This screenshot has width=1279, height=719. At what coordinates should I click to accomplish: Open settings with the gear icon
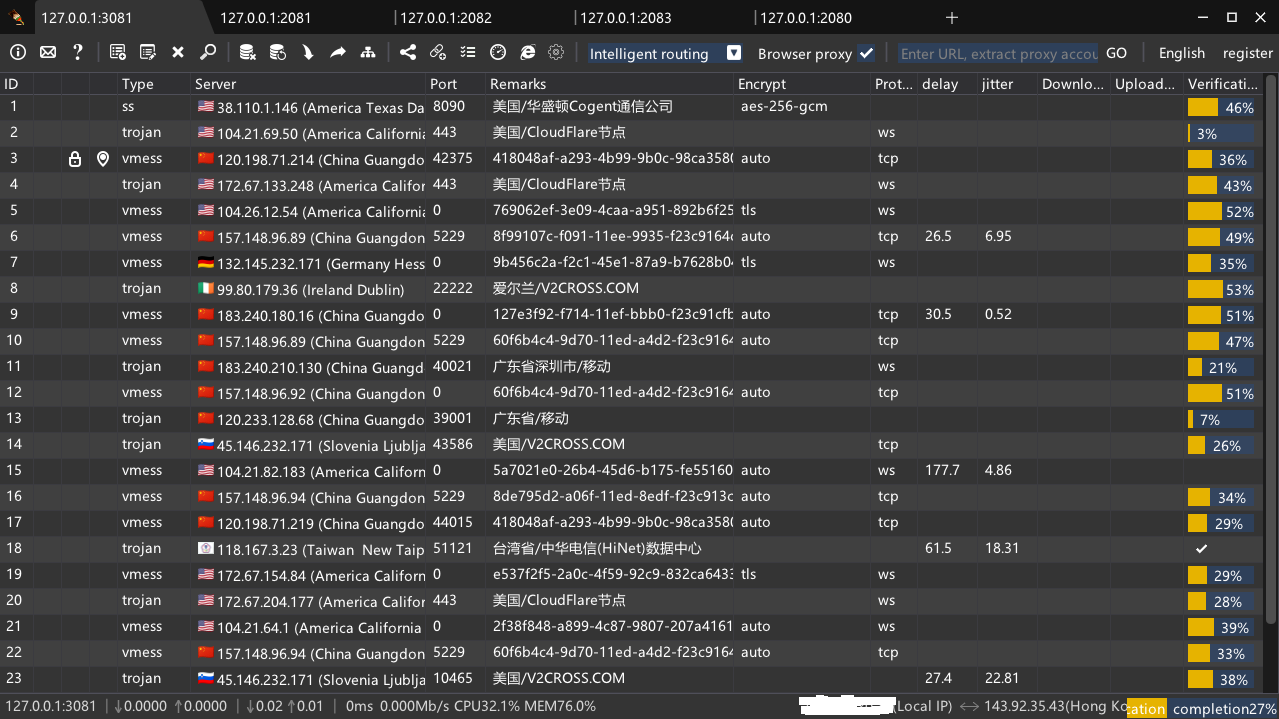tap(557, 53)
